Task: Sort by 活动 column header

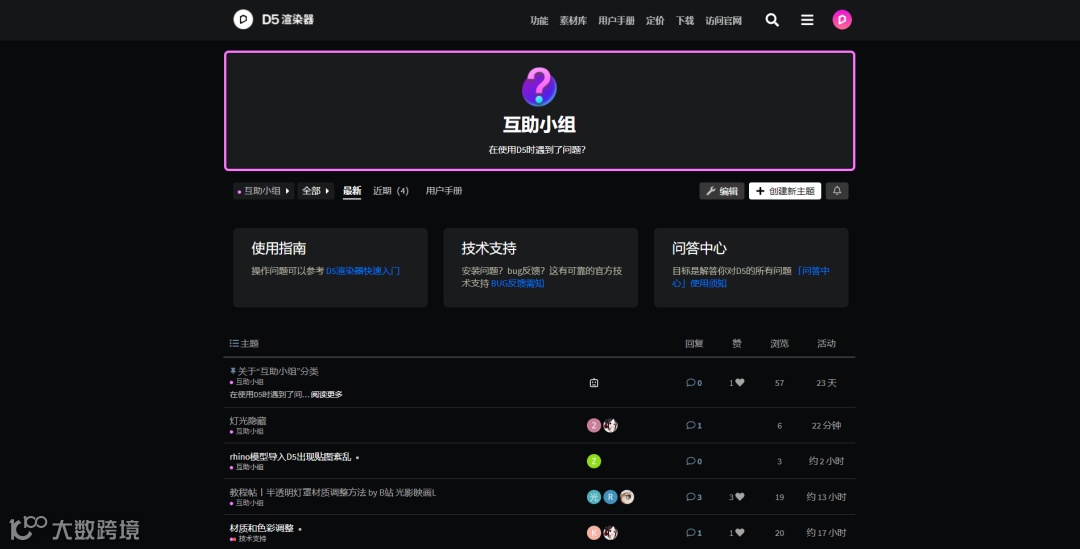Action: pos(826,344)
